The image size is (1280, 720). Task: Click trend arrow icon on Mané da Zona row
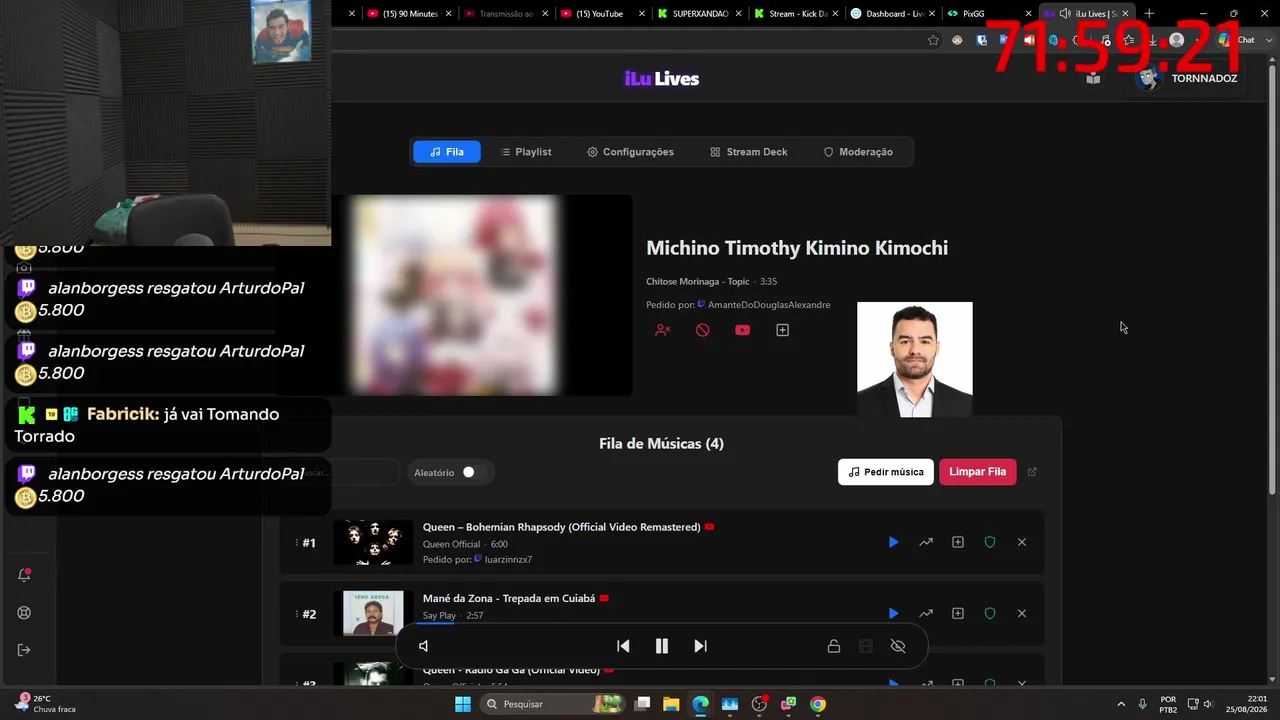926,613
